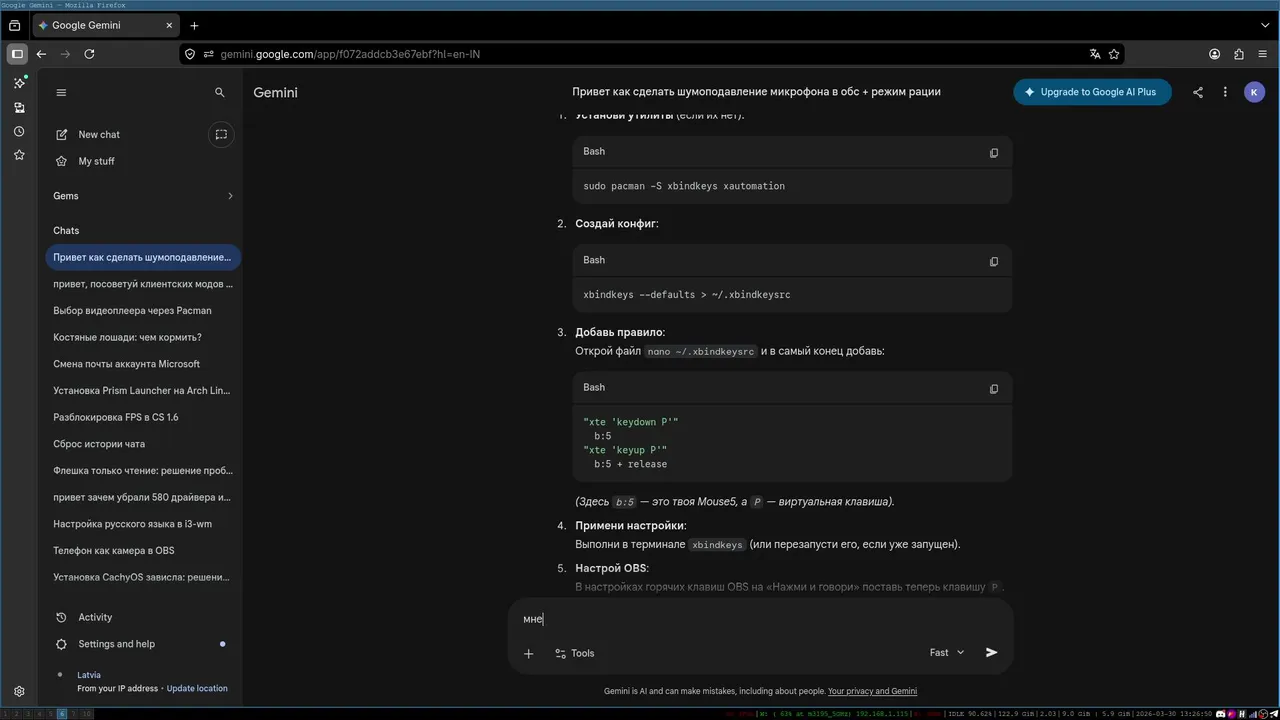Click the Gemini logo text
The height and width of the screenshot is (720, 1280).
point(275,92)
